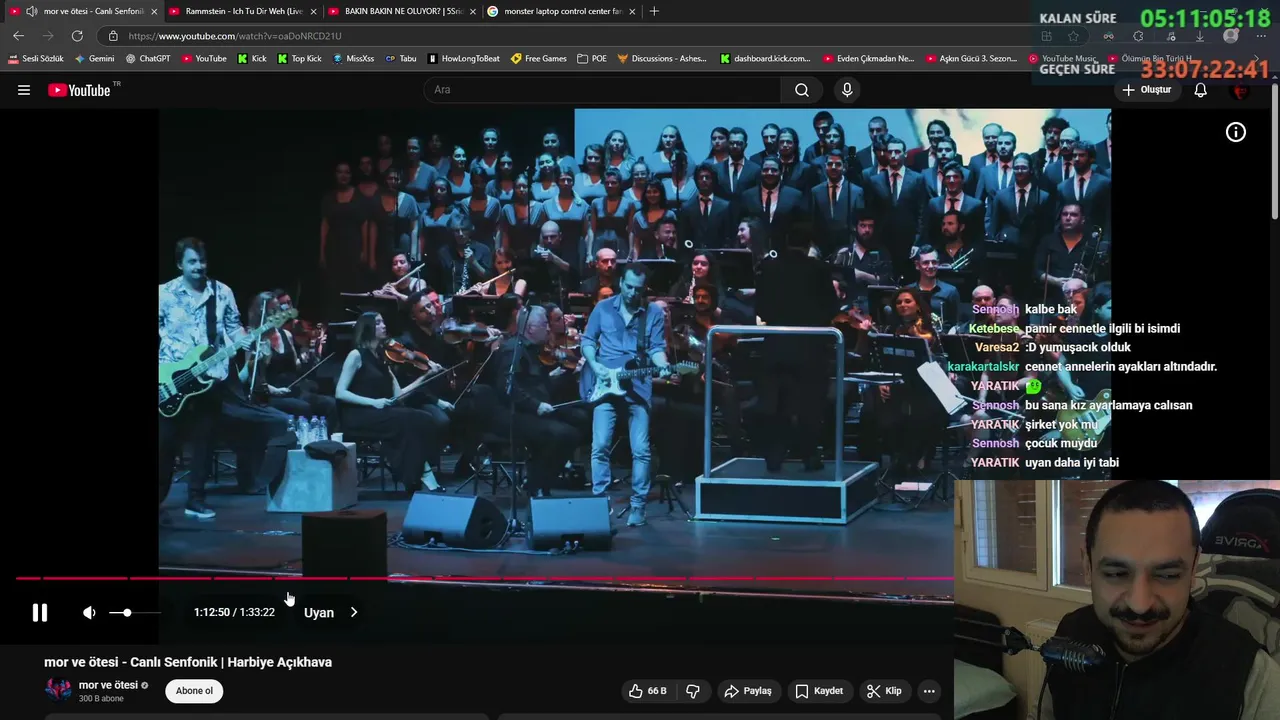The width and height of the screenshot is (1280, 720).
Task: Adjust the player volume slider
Action: click(x=134, y=612)
